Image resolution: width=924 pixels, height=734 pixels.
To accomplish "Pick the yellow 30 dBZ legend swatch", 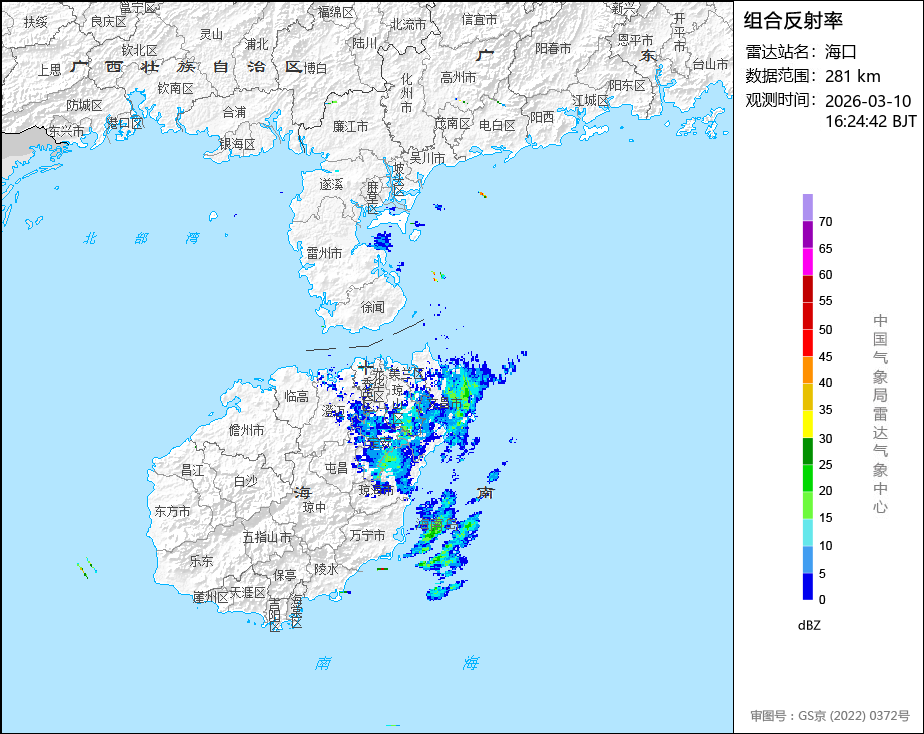I will click(x=807, y=425).
